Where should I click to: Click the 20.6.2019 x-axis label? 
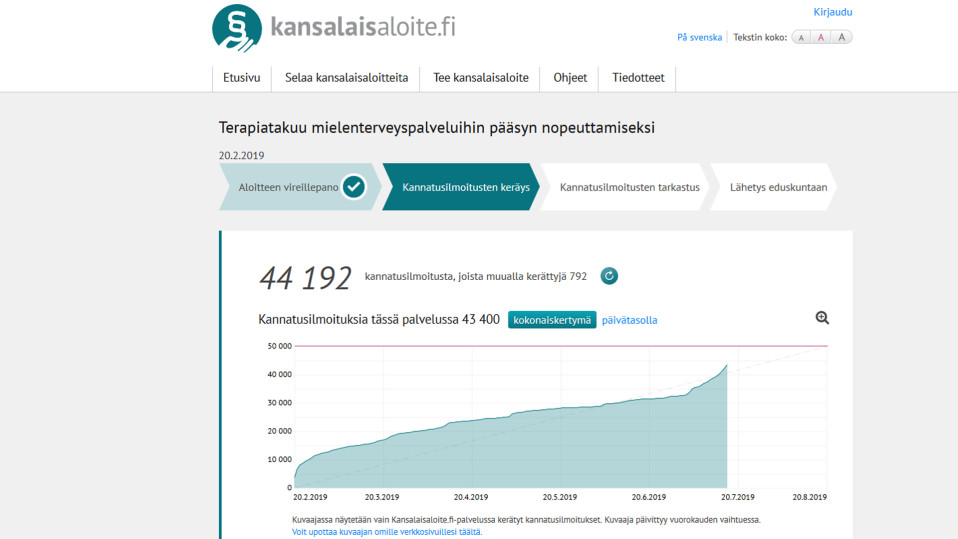pyautogui.click(x=649, y=497)
